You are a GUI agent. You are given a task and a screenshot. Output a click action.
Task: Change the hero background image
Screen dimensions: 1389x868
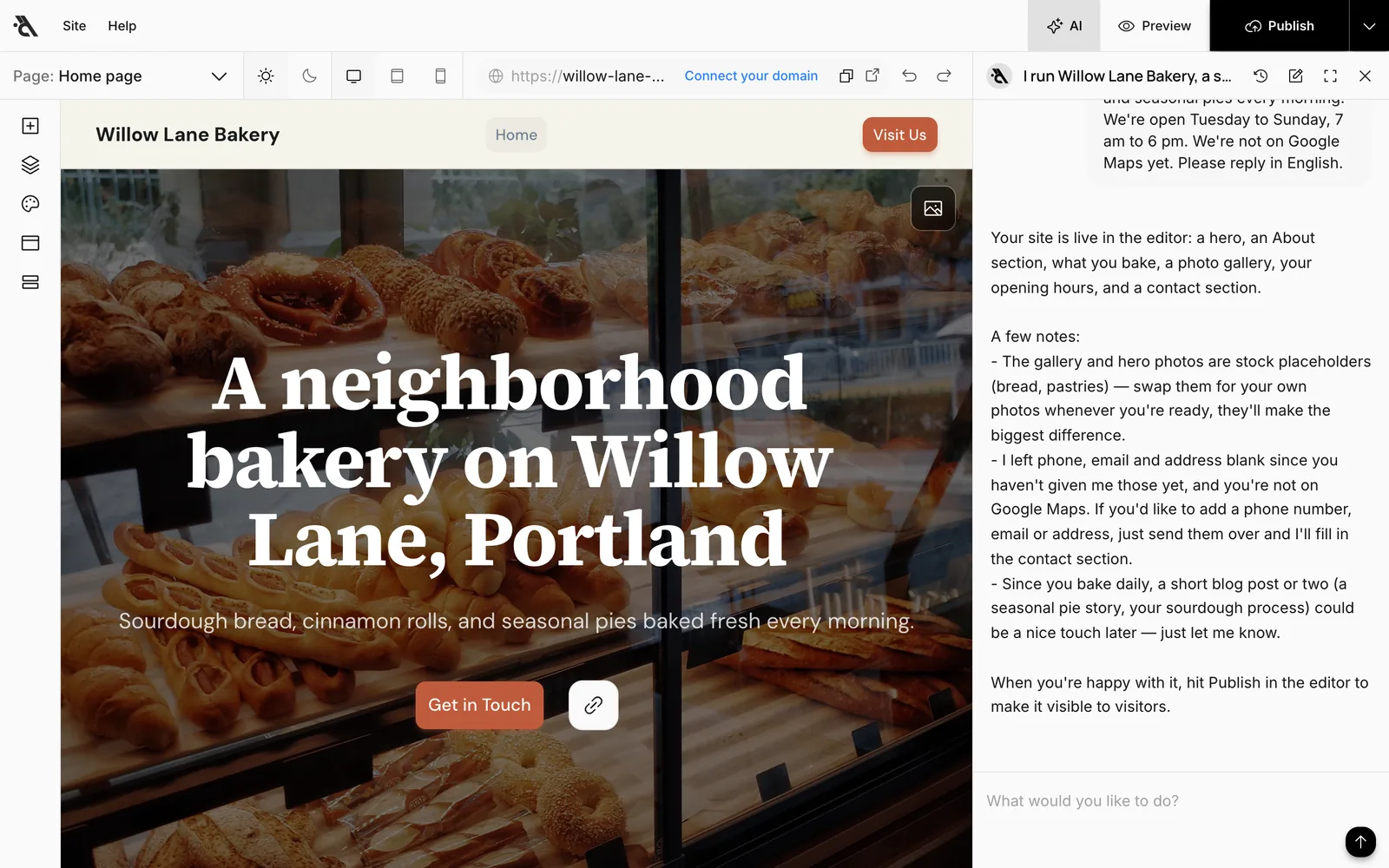(933, 208)
